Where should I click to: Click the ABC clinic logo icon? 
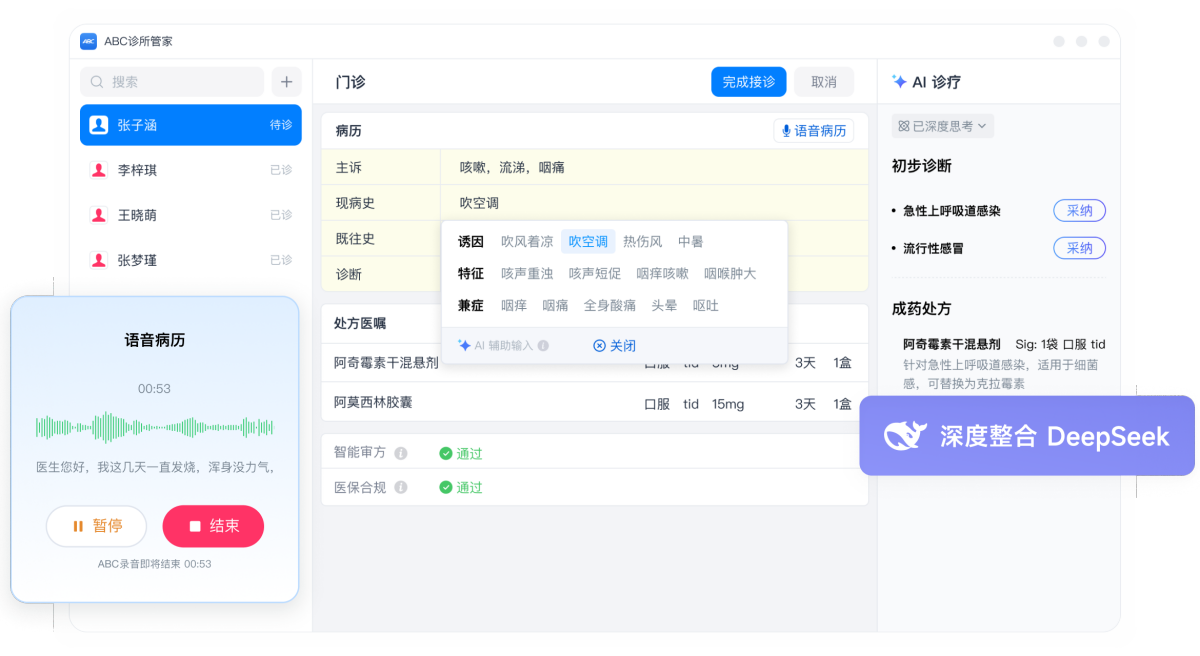point(89,41)
